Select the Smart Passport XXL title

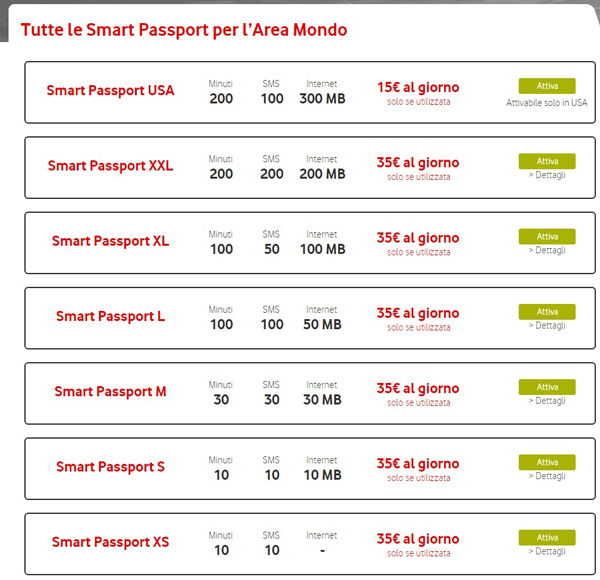[110, 166]
